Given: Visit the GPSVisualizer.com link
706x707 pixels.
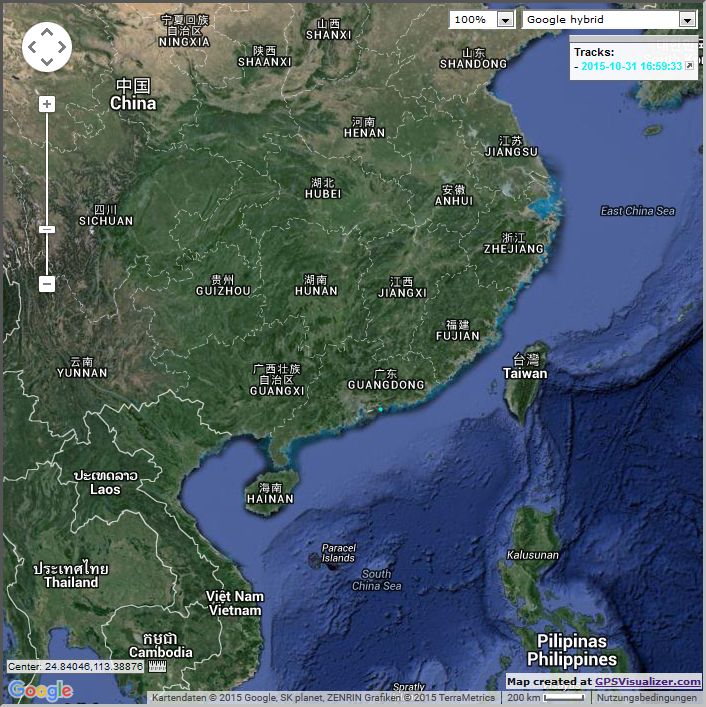Looking at the screenshot, I should coord(648,682).
